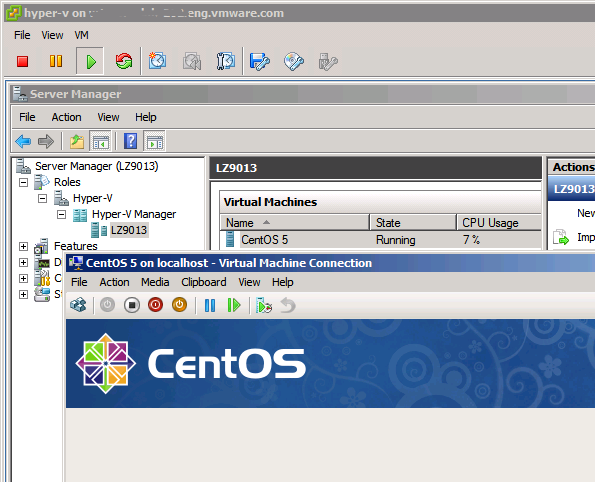Open the Media menu in VM Connection
Viewport: 595px width, 482px height.
coord(155,282)
